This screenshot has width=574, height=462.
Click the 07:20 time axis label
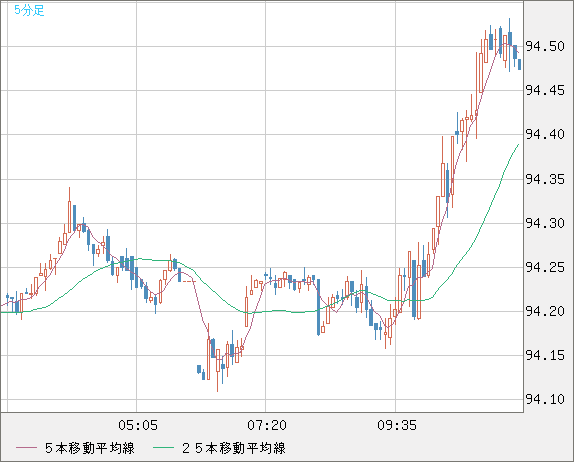[267, 425]
